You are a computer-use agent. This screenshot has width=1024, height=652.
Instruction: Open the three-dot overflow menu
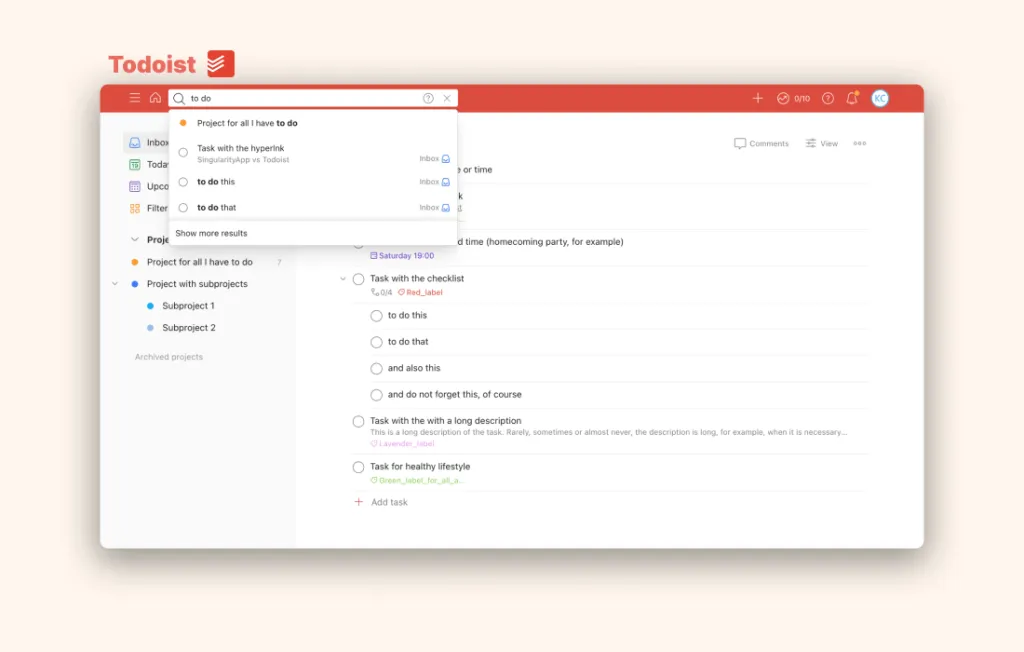[x=859, y=143]
